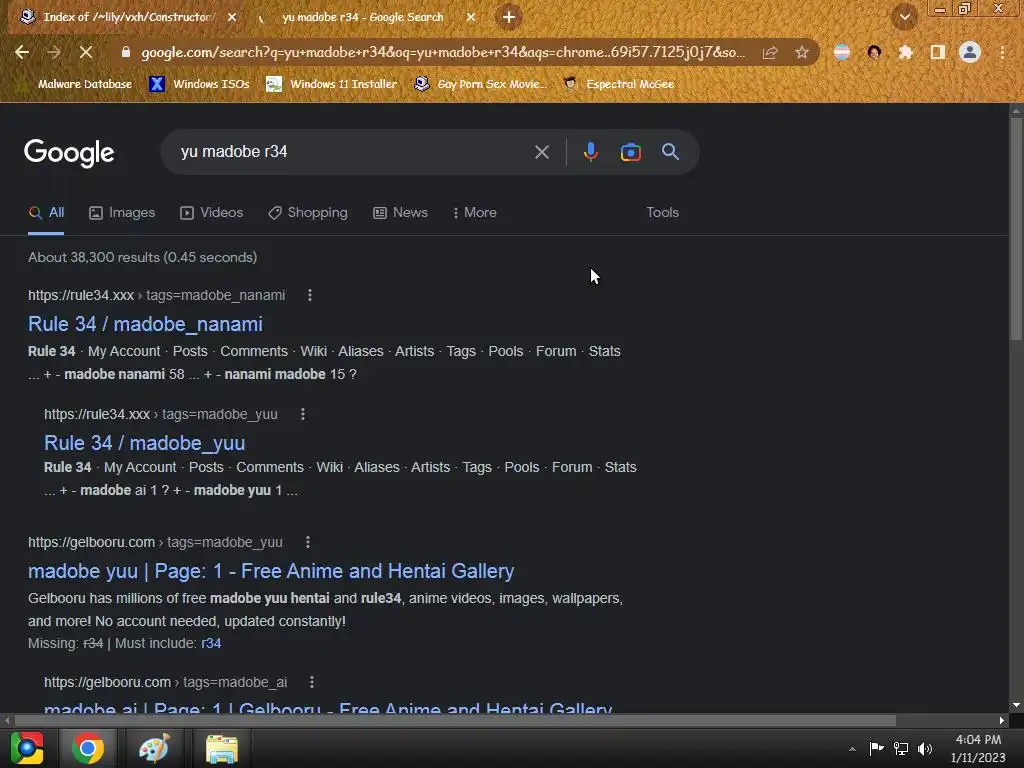
Task: Click the Google logo
Action: [x=69, y=153]
